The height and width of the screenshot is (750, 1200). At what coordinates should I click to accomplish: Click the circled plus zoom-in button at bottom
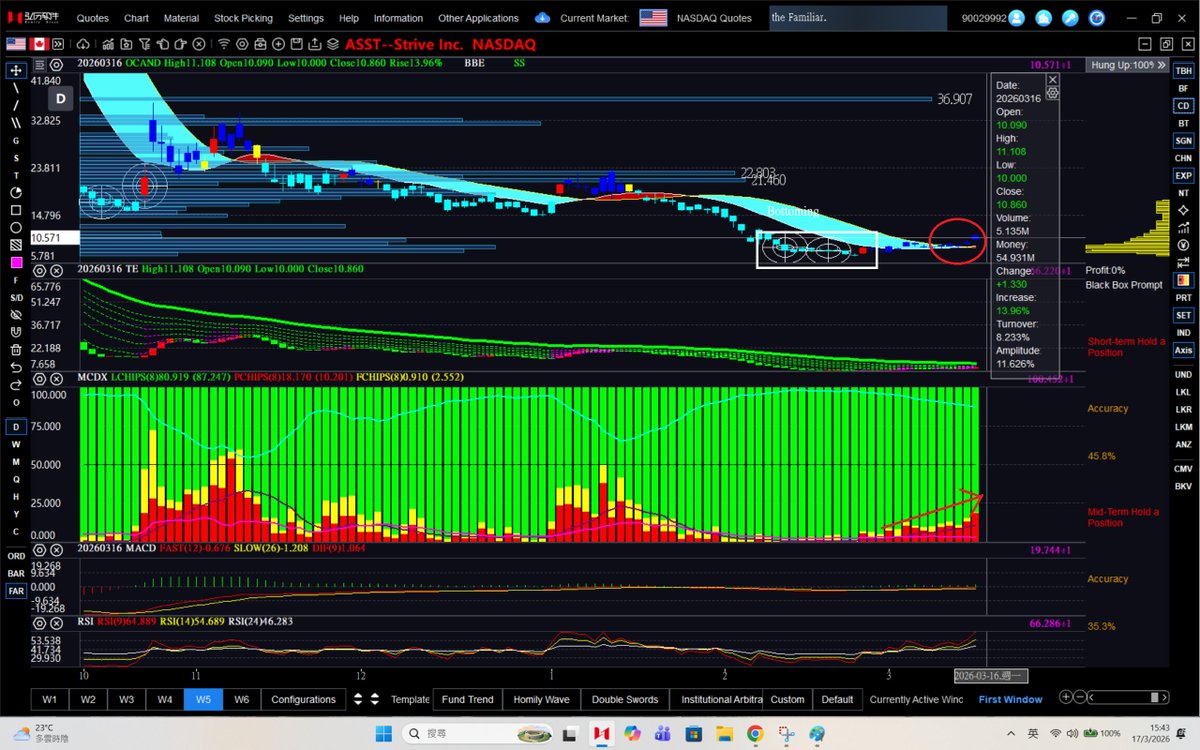(1066, 697)
